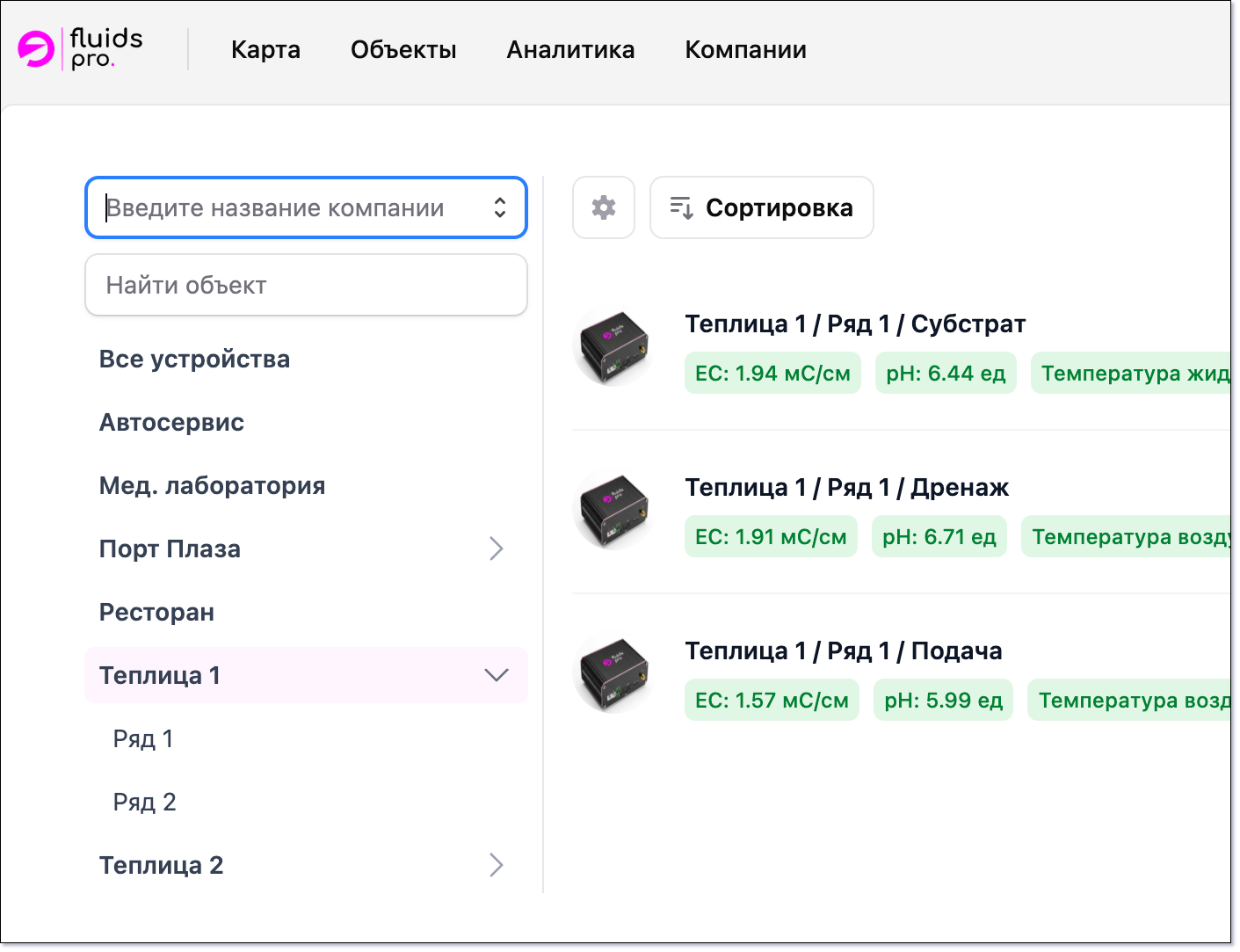
Task: Open the settings gear button
Action: tap(604, 207)
